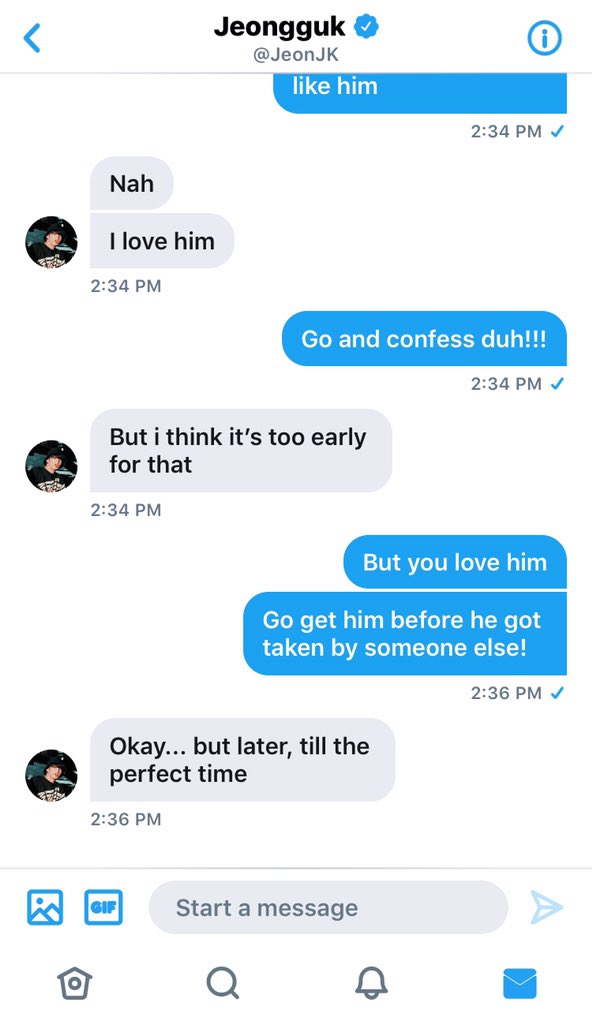
Task: Select 'Go get him before he got taken' bubble
Action: point(404,633)
